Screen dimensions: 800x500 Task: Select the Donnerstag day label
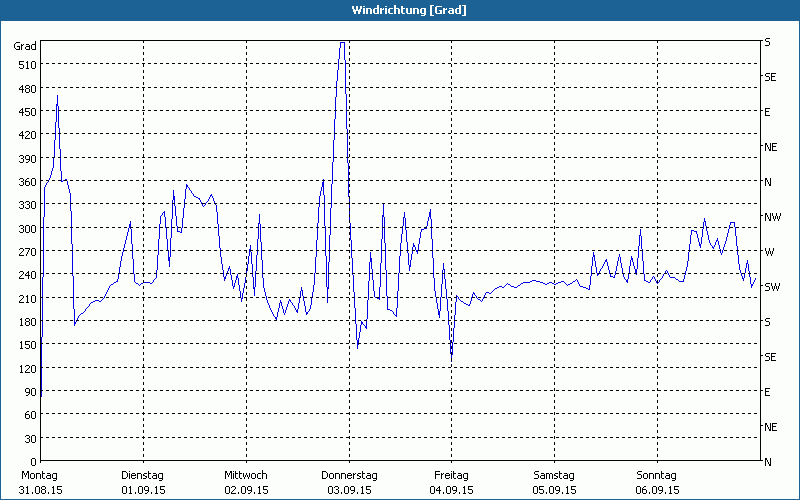point(349,476)
